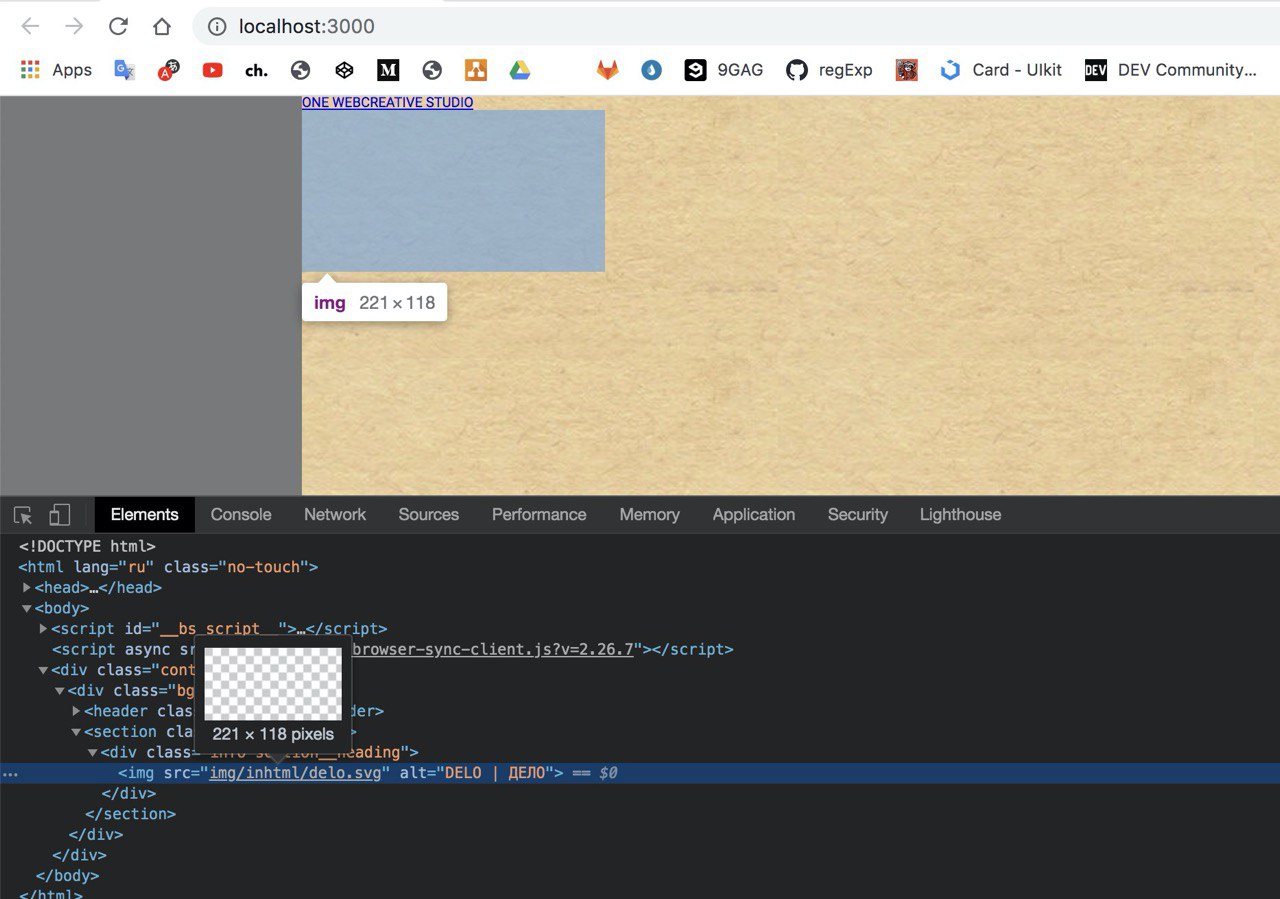Collapse the intro-section__heading div node
The width and height of the screenshot is (1280, 899).
[93, 752]
